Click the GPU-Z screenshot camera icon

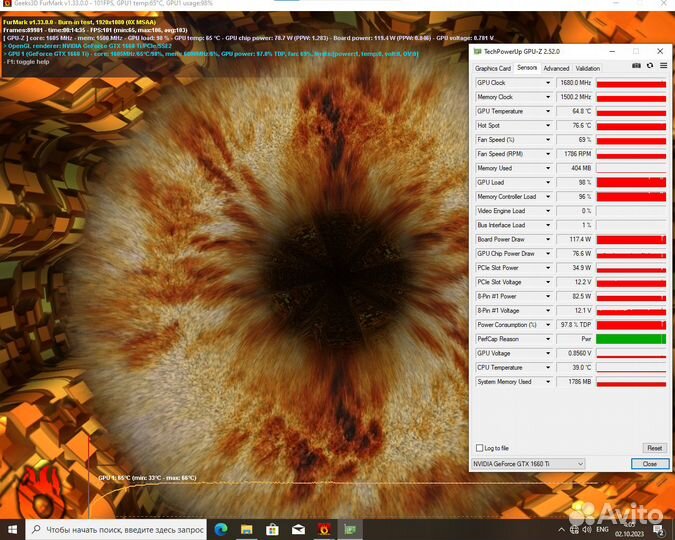636,65
